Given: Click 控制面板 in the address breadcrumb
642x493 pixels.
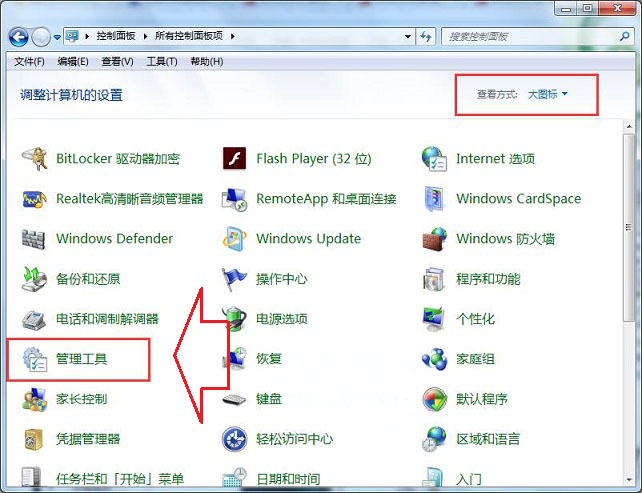Looking at the screenshot, I should coord(116,36).
